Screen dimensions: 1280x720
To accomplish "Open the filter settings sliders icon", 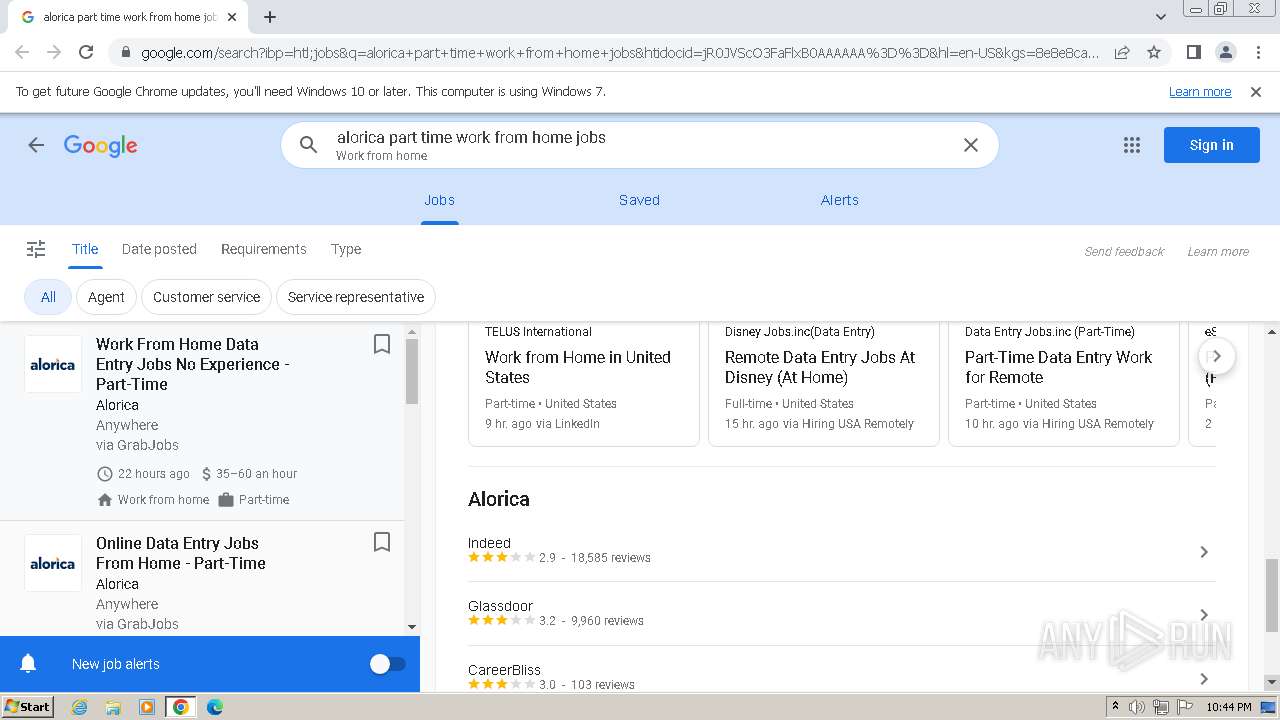I will [36, 249].
